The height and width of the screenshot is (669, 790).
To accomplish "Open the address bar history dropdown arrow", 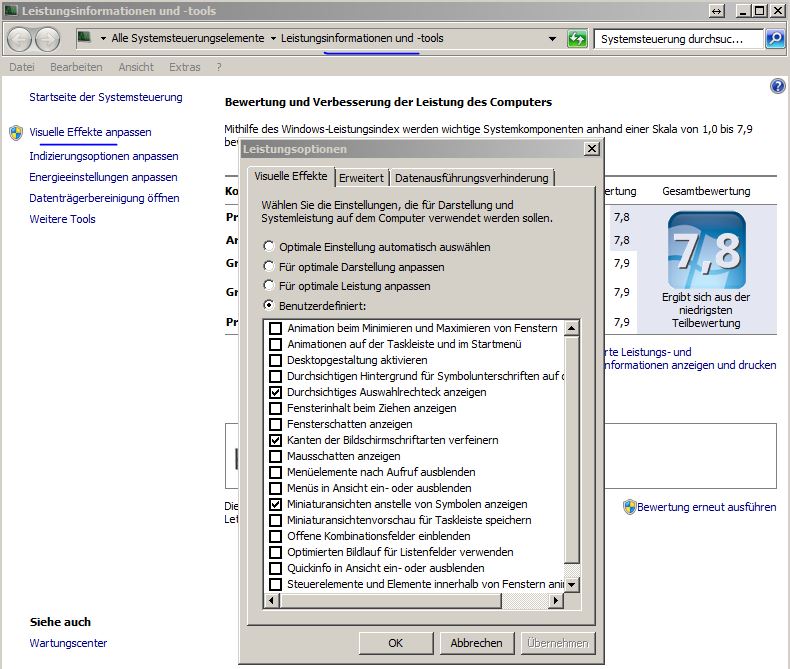I will (x=552, y=39).
